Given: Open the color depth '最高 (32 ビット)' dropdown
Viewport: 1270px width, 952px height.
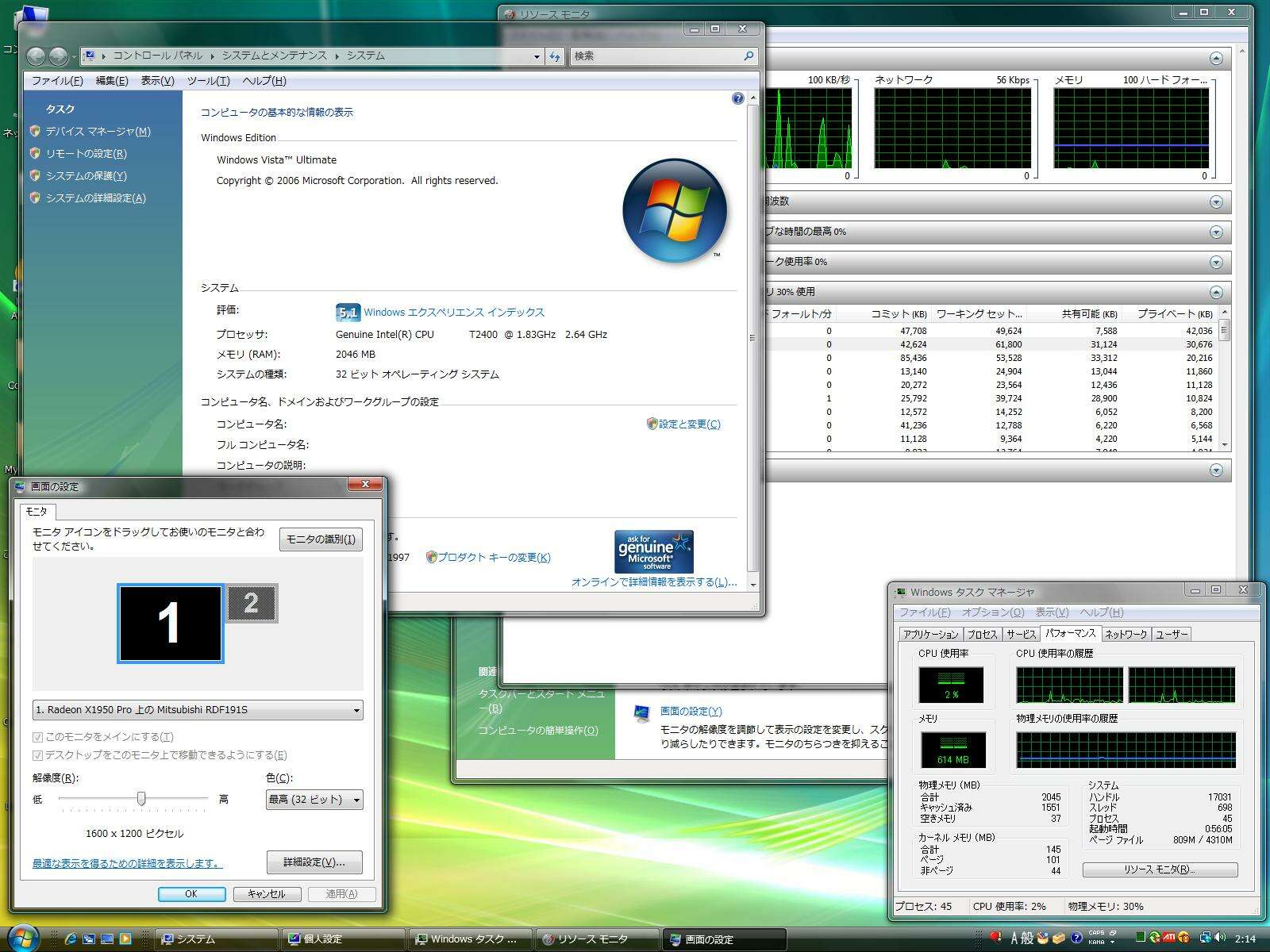Looking at the screenshot, I should [314, 800].
